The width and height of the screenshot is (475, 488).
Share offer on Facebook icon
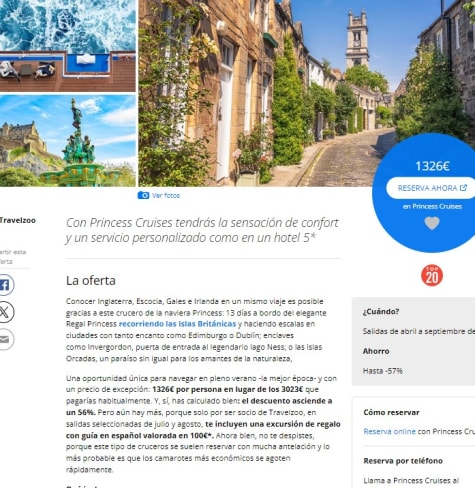click(5, 285)
